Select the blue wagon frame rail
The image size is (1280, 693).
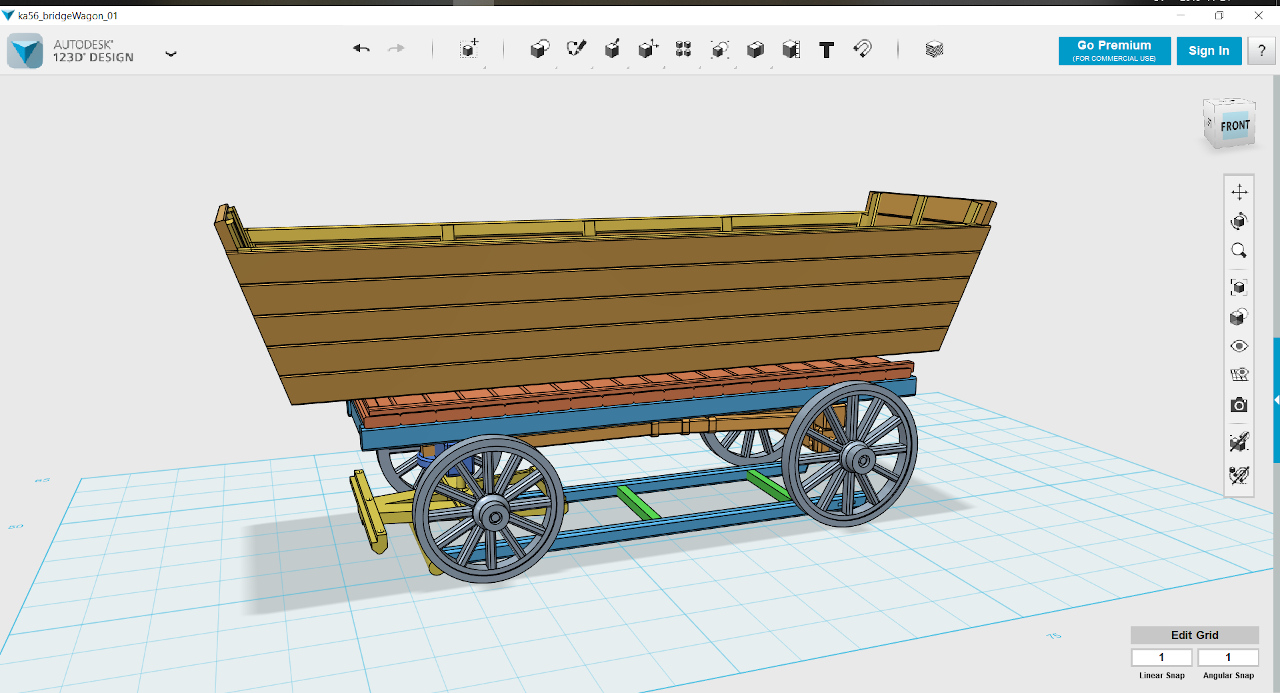640,412
